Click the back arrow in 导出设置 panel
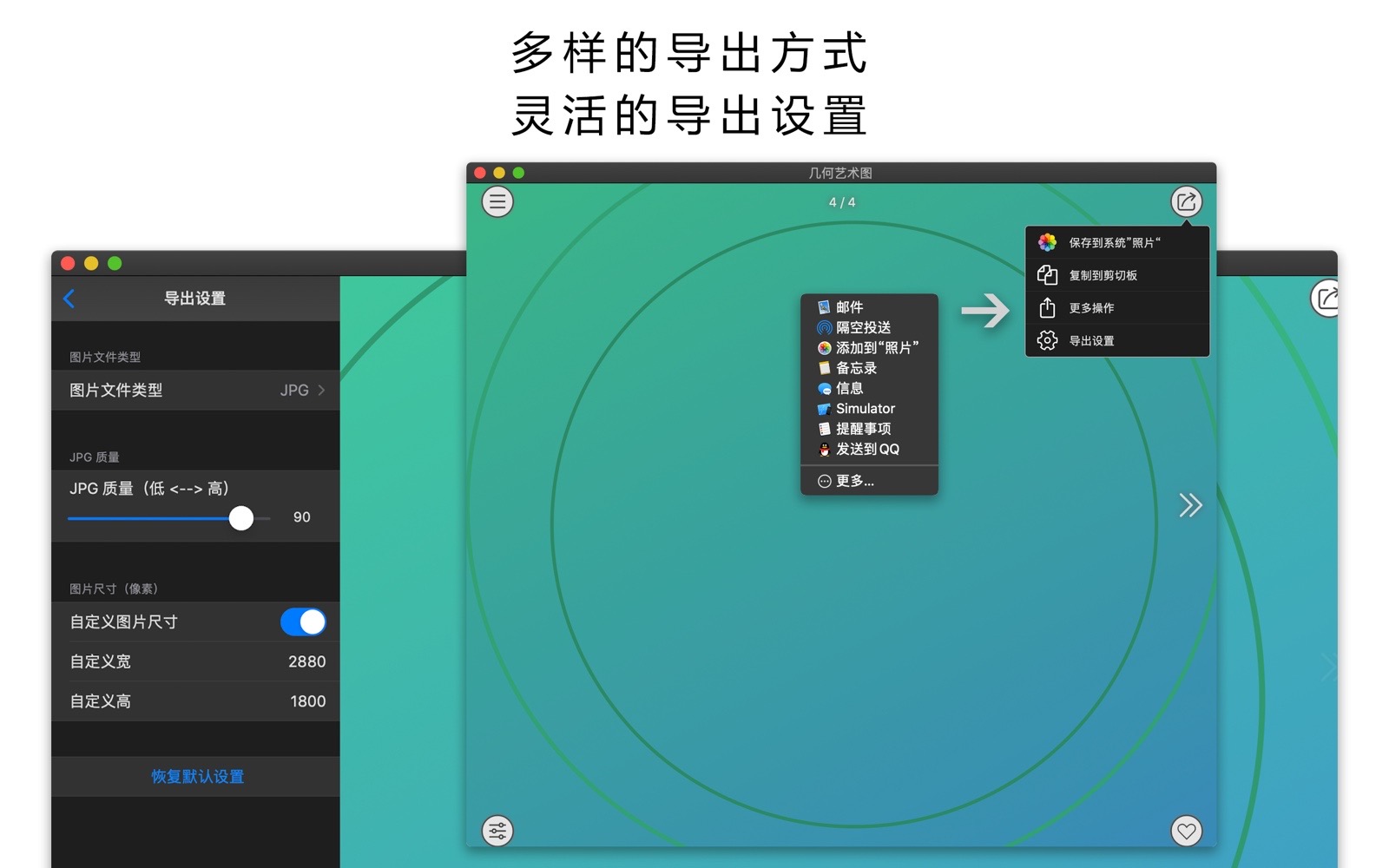The width and height of the screenshot is (1389, 868). click(x=69, y=299)
